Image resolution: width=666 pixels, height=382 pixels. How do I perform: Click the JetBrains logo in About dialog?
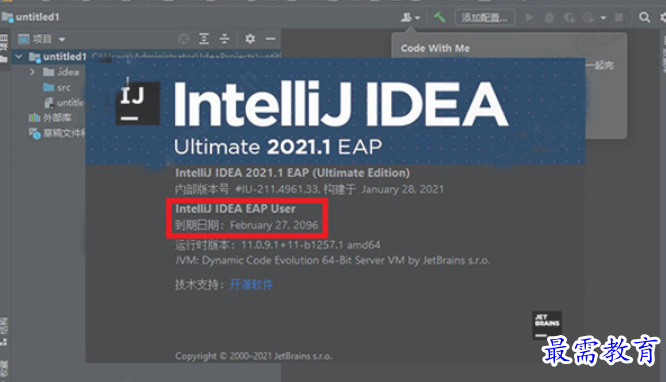point(547,325)
